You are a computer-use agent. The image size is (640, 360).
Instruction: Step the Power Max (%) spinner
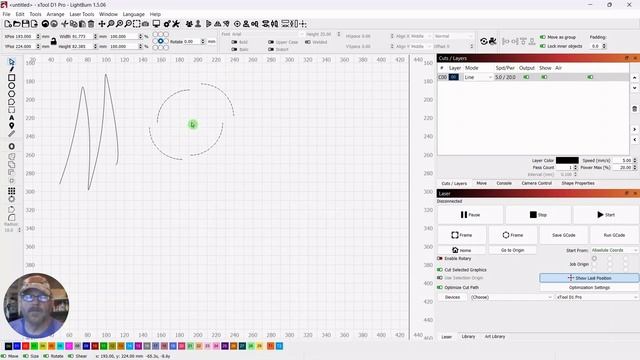[635, 167]
